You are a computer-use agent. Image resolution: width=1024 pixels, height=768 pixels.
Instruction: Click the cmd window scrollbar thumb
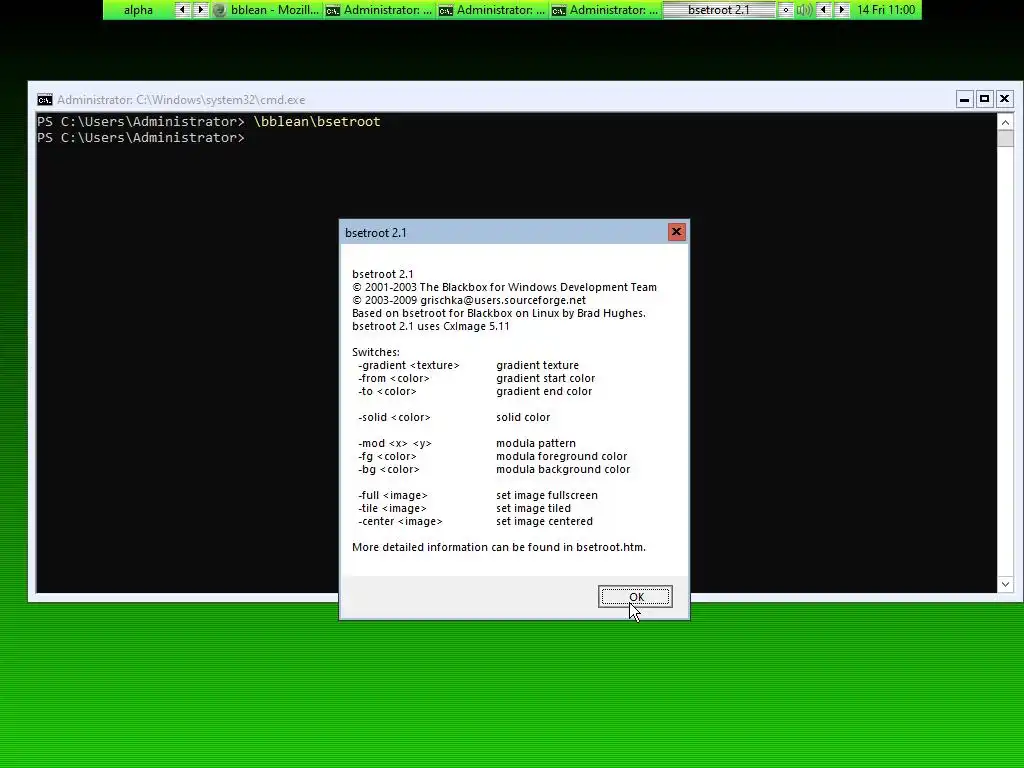click(1005, 138)
